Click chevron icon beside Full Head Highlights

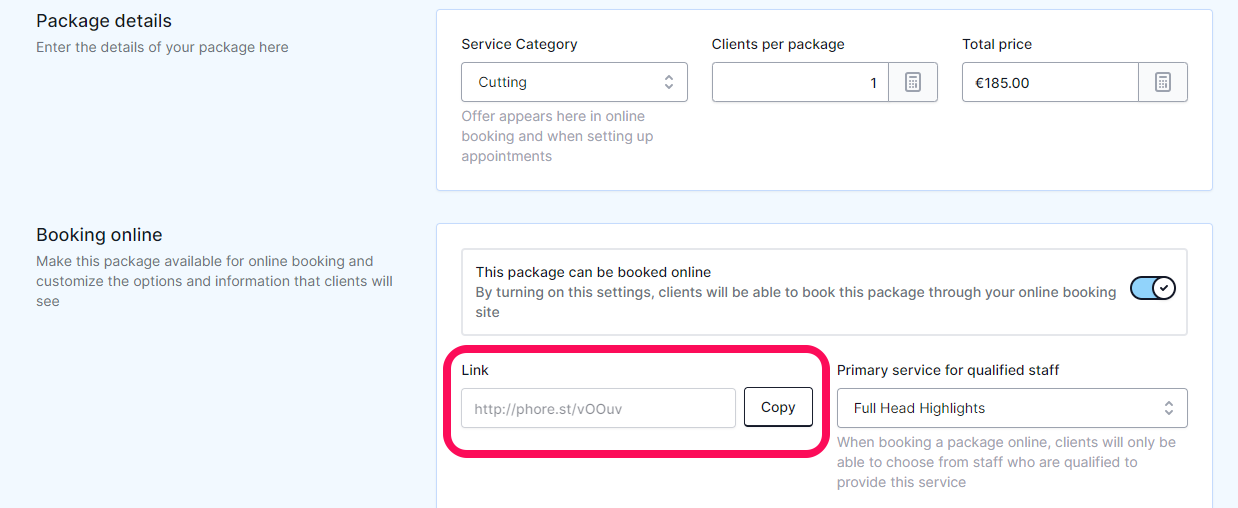pyautogui.click(x=1168, y=408)
